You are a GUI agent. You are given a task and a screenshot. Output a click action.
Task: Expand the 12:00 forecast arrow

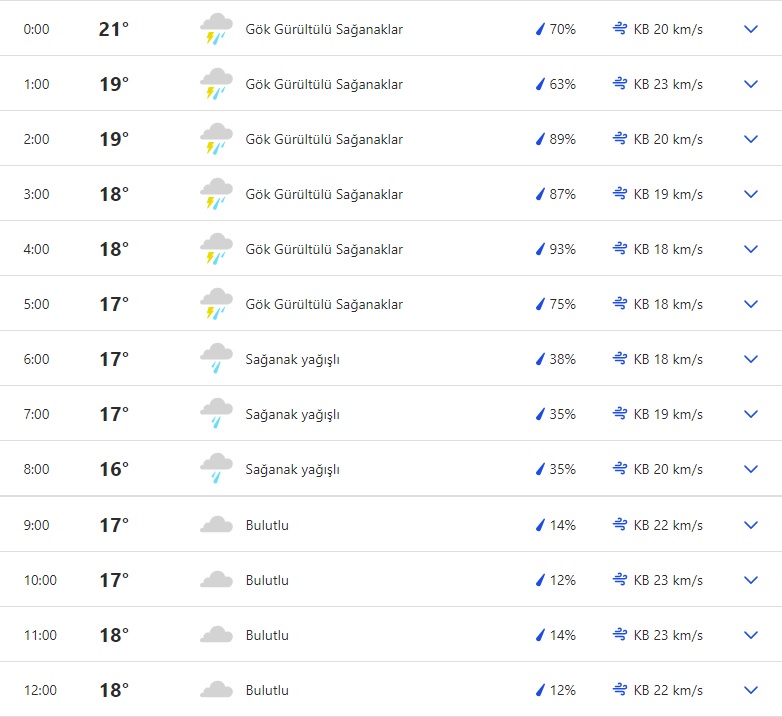pos(751,690)
